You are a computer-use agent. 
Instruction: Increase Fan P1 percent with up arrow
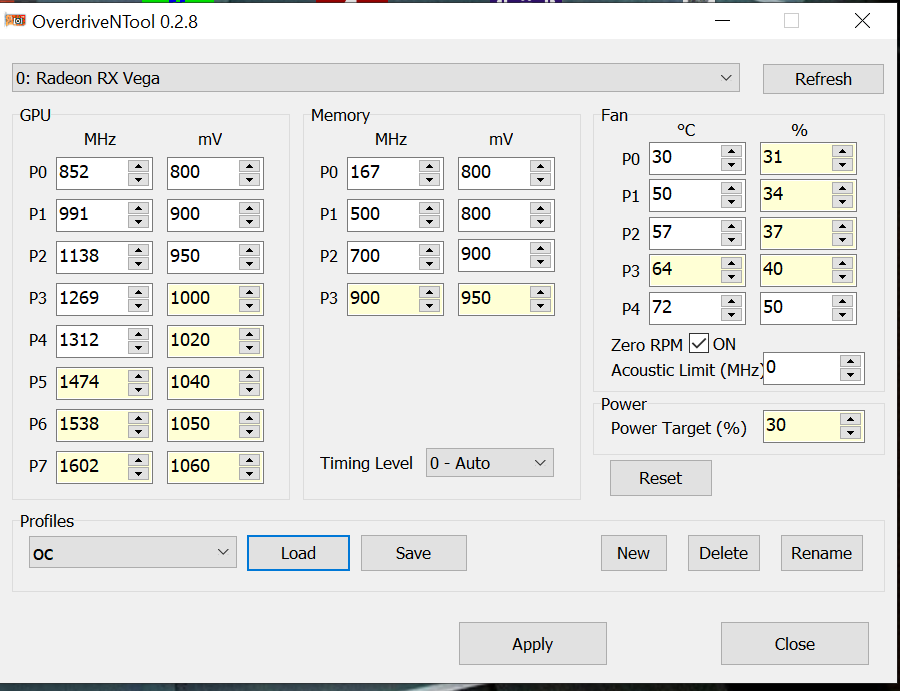tap(842, 188)
